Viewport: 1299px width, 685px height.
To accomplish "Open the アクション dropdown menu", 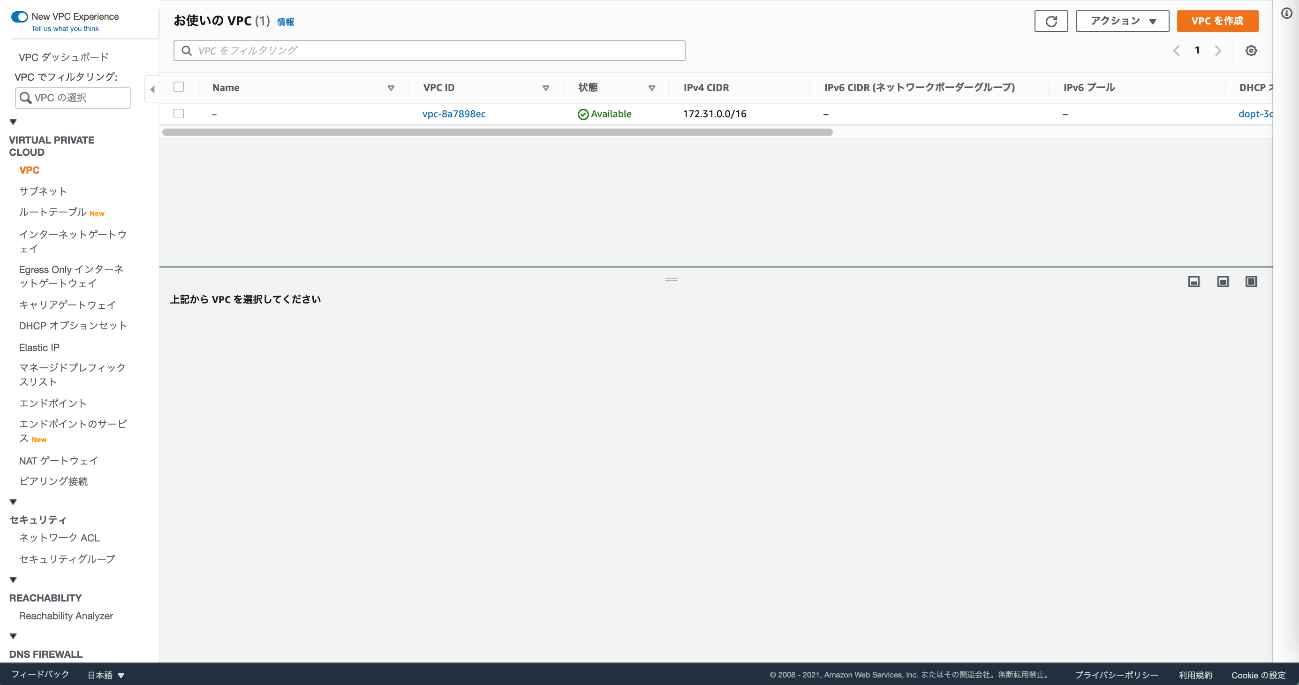I will [x=1122, y=21].
